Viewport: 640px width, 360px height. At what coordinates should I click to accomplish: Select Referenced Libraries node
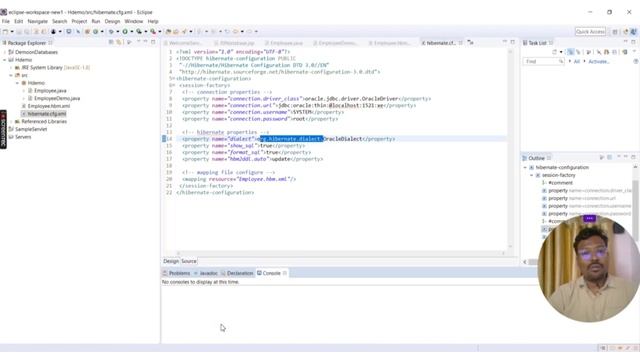(x=41, y=122)
